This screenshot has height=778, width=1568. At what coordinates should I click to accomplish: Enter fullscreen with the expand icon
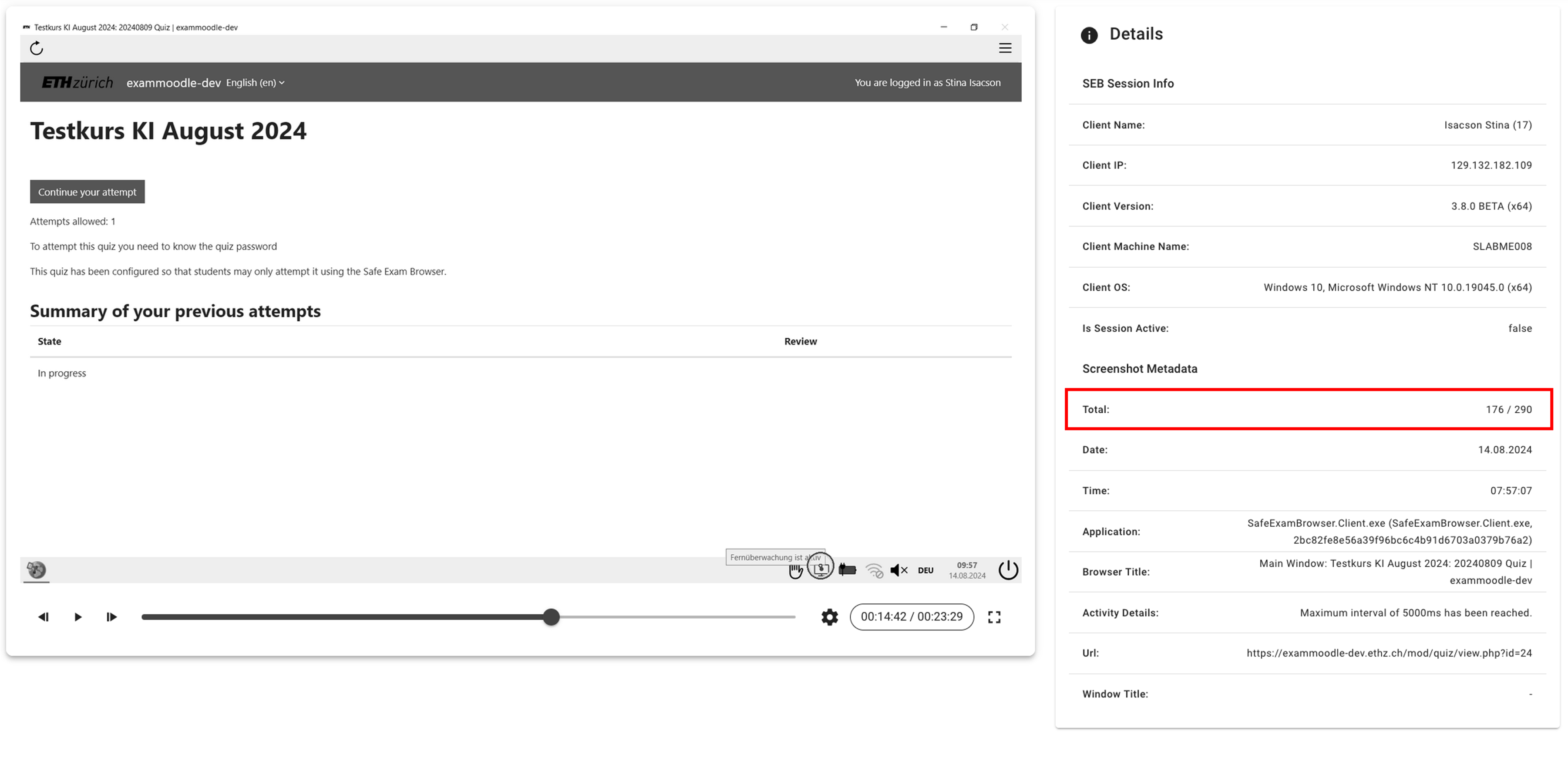click(994, 616)
